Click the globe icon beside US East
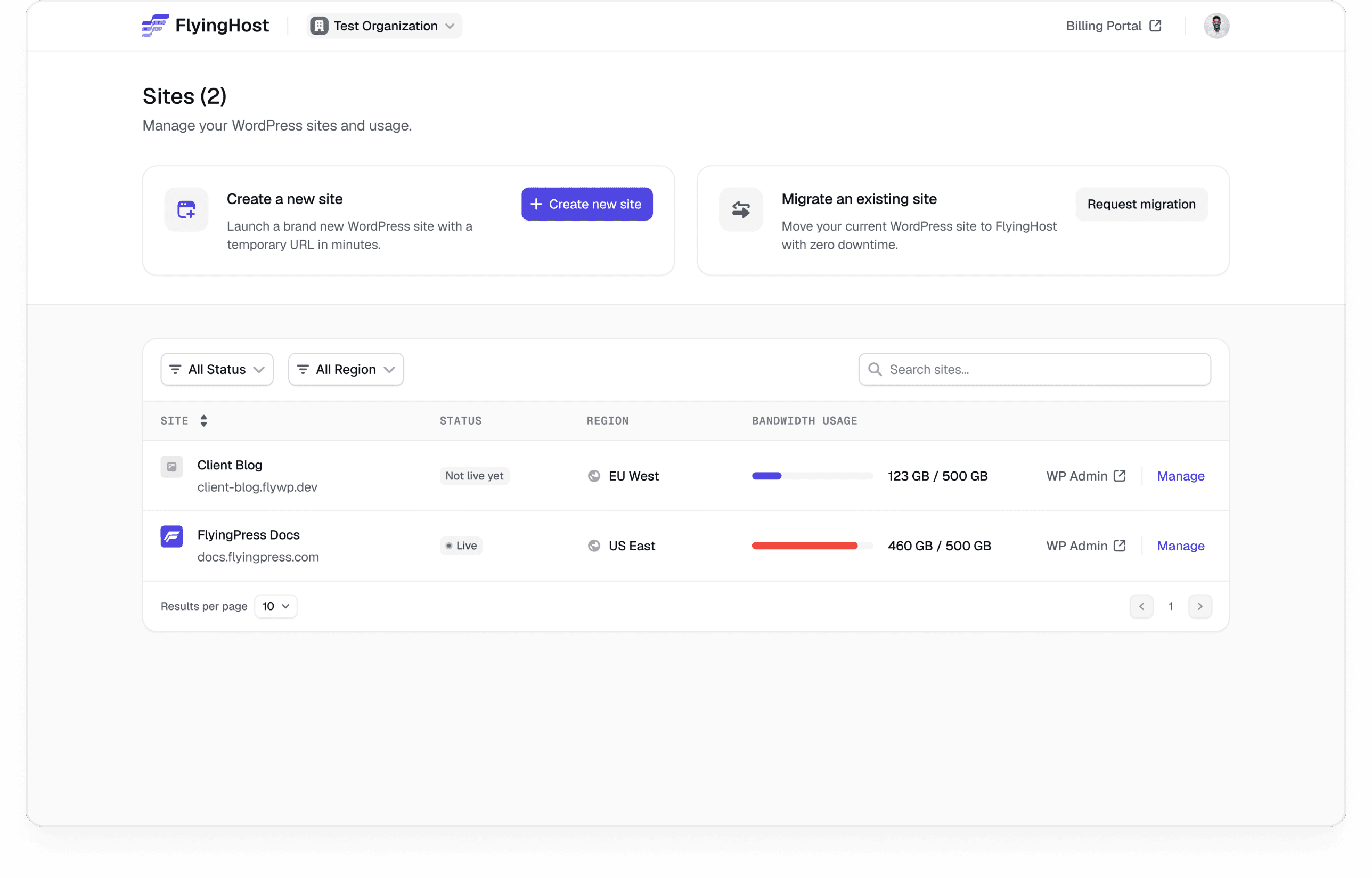This screenshot has height=878, width=1372. [594, 546]
